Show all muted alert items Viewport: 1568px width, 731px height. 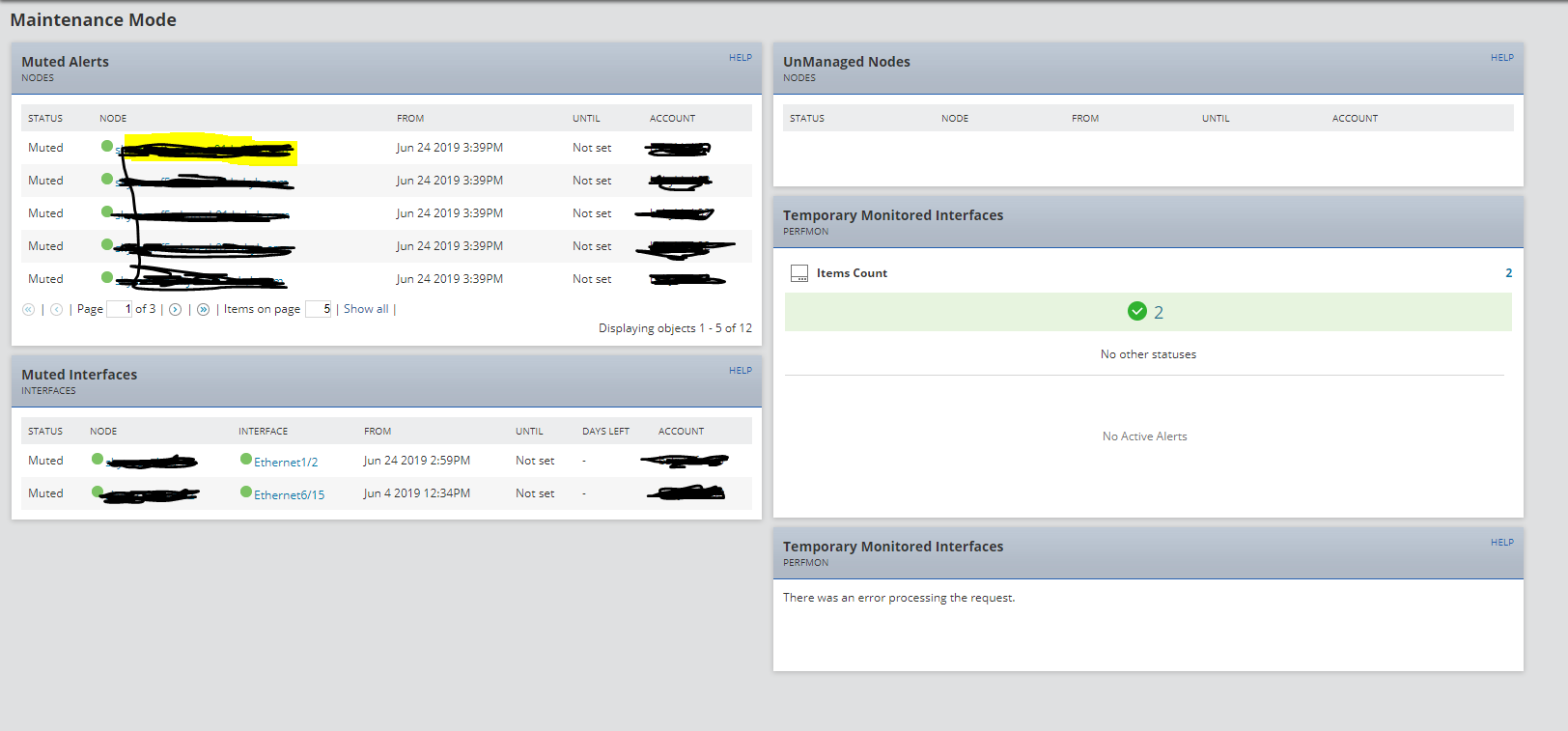[x=366, y=309]
